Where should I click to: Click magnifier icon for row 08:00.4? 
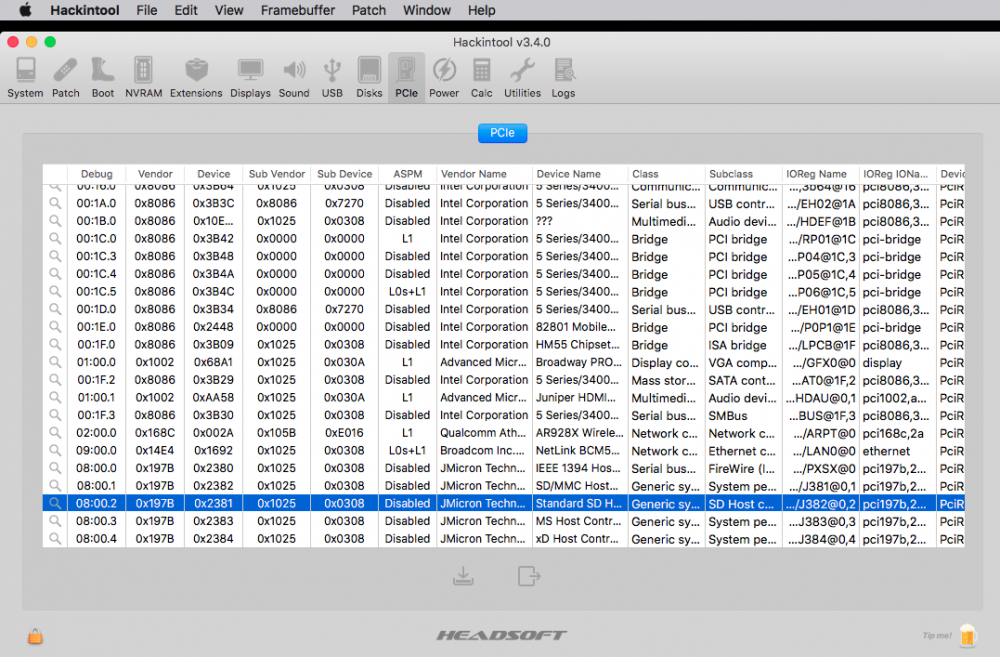(x=55, y=538)
